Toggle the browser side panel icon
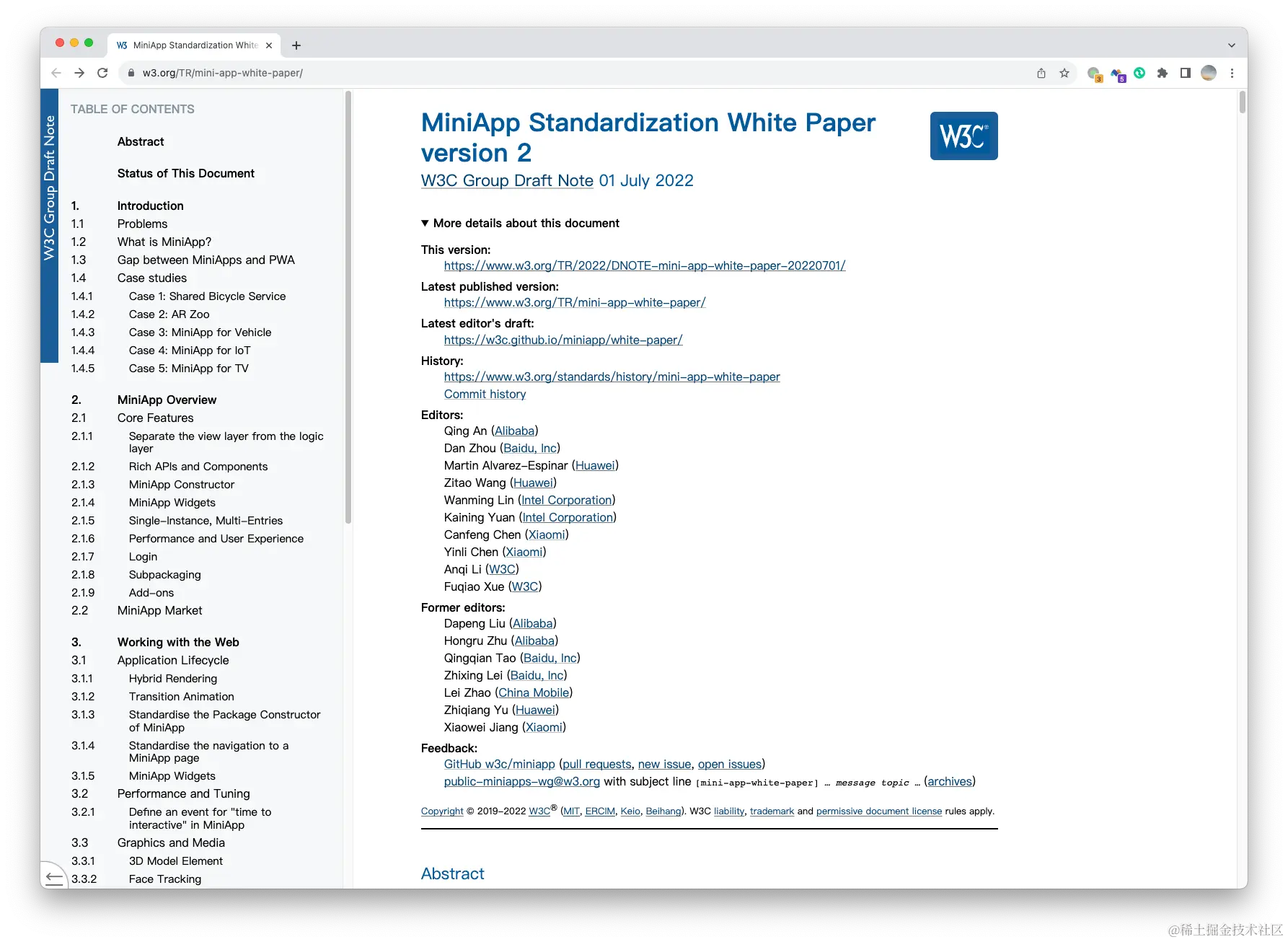The image size is (1288, 942). tap(1186, 73)
